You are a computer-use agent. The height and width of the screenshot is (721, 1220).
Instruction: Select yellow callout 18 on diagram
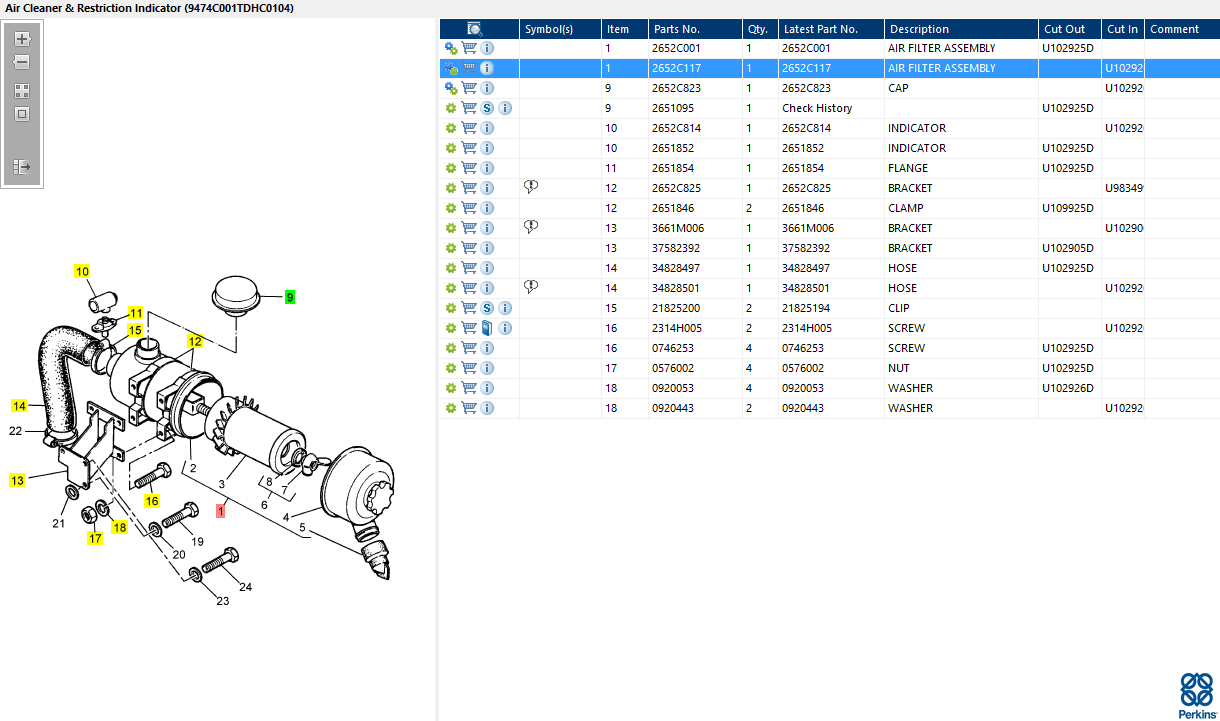(119, 527)
